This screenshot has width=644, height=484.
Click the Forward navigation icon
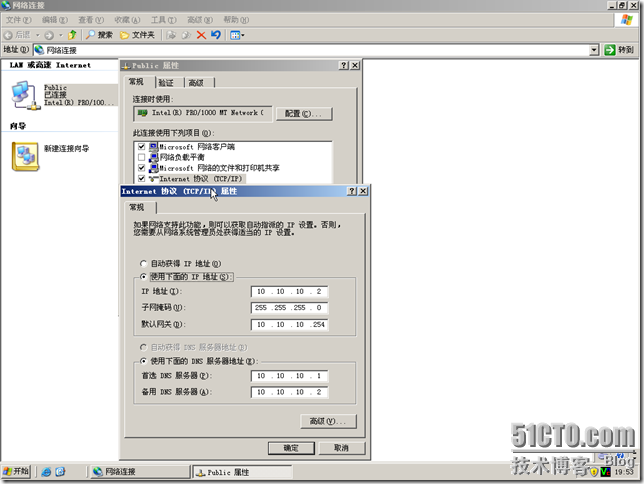point(49,35)
